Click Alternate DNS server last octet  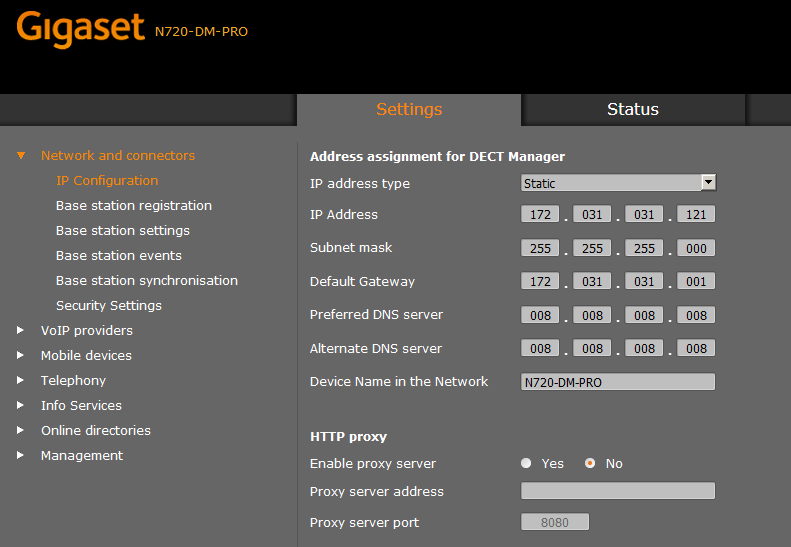(x=696, y=348)
